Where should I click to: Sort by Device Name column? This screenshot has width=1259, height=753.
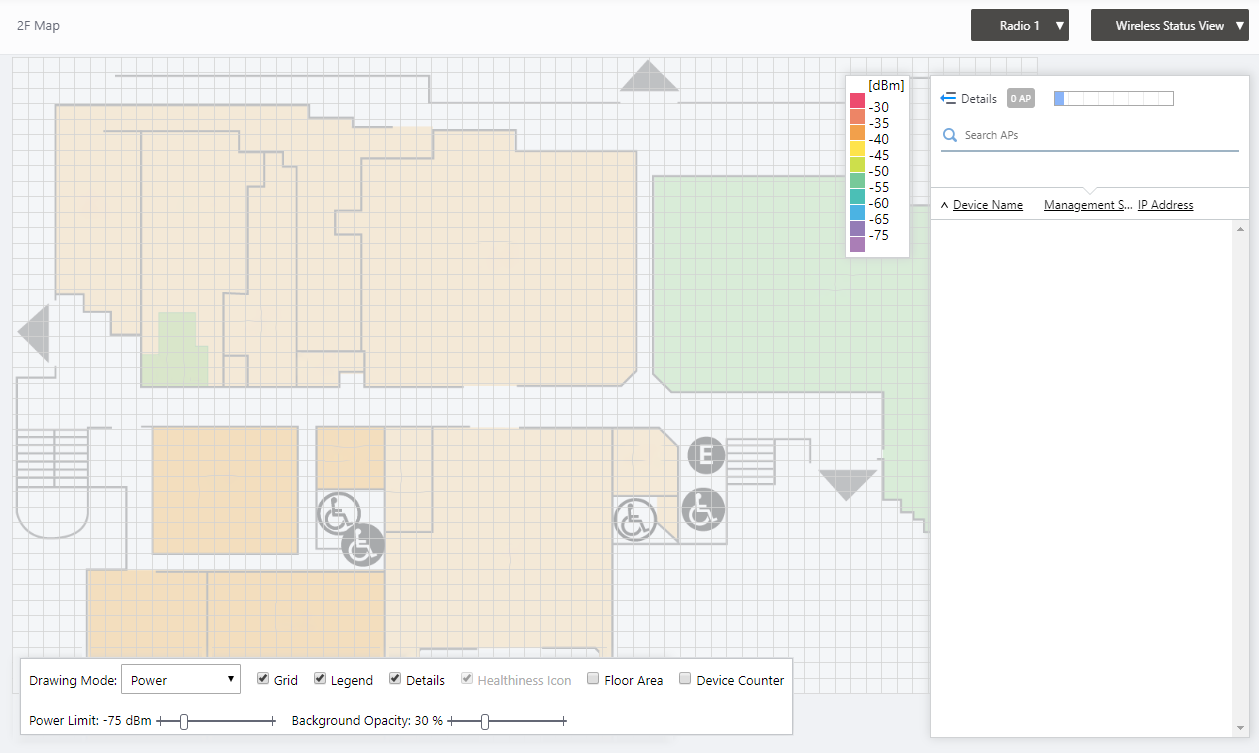tap(987, 205)
